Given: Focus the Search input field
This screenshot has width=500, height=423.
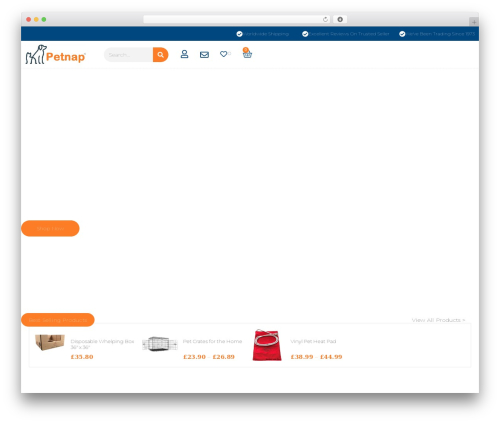Looking at the screenshot, I should [129, 55].
